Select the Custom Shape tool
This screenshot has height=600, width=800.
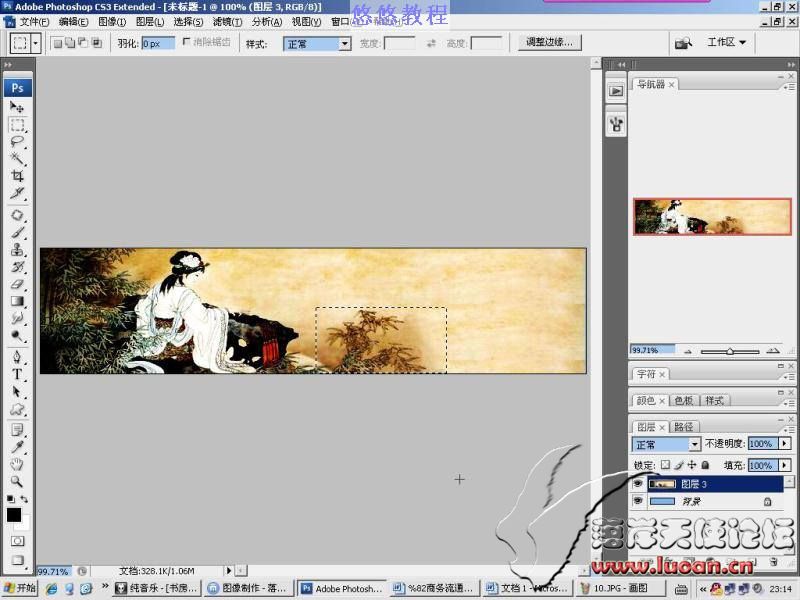pyautogui.click(x=17, y=409)
